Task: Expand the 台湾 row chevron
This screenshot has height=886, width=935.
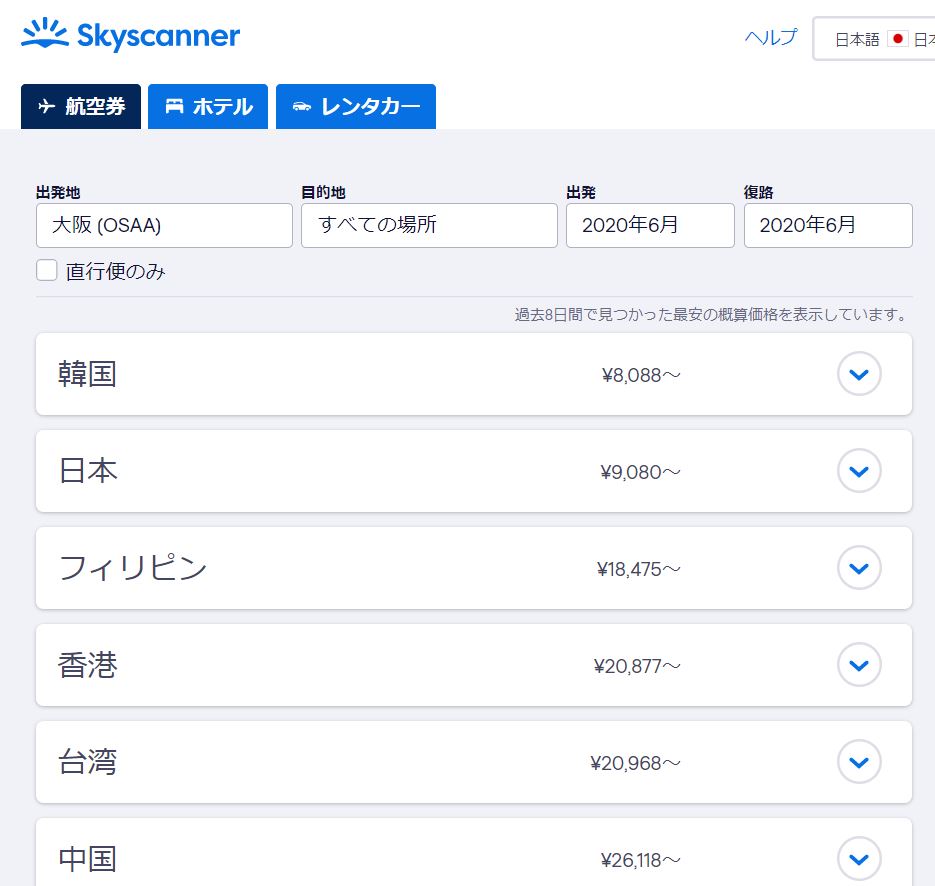Action: click(x=859, y=762)
